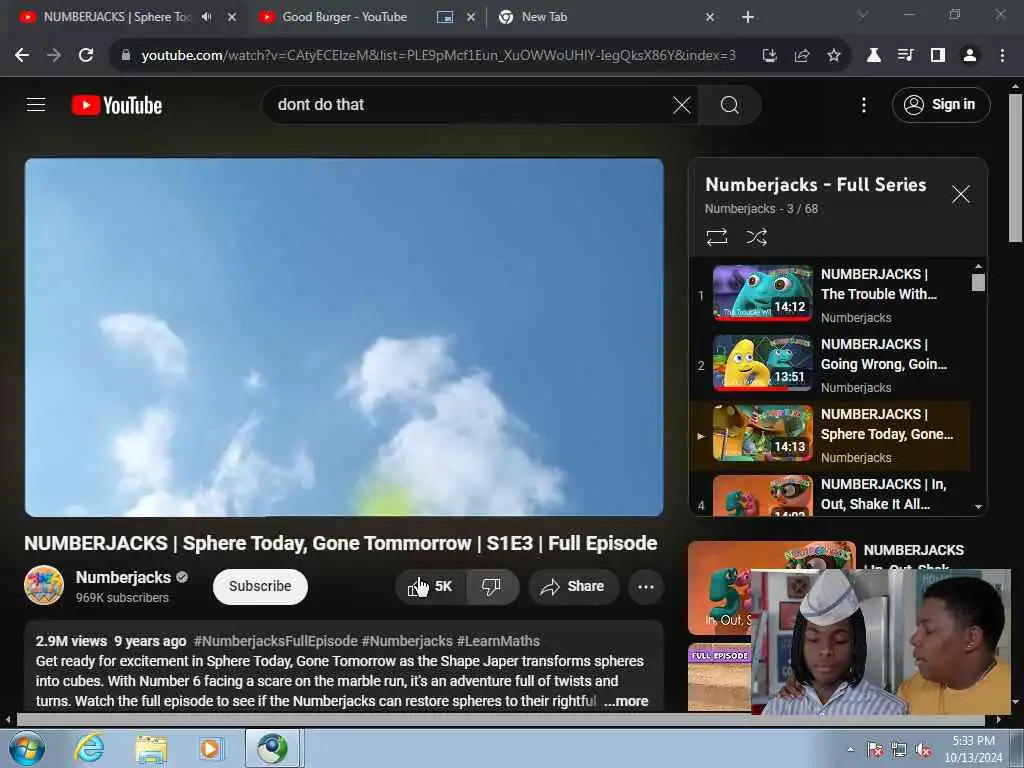Play 'In, Out, Shake It All...' playlist item

(829, 494)
